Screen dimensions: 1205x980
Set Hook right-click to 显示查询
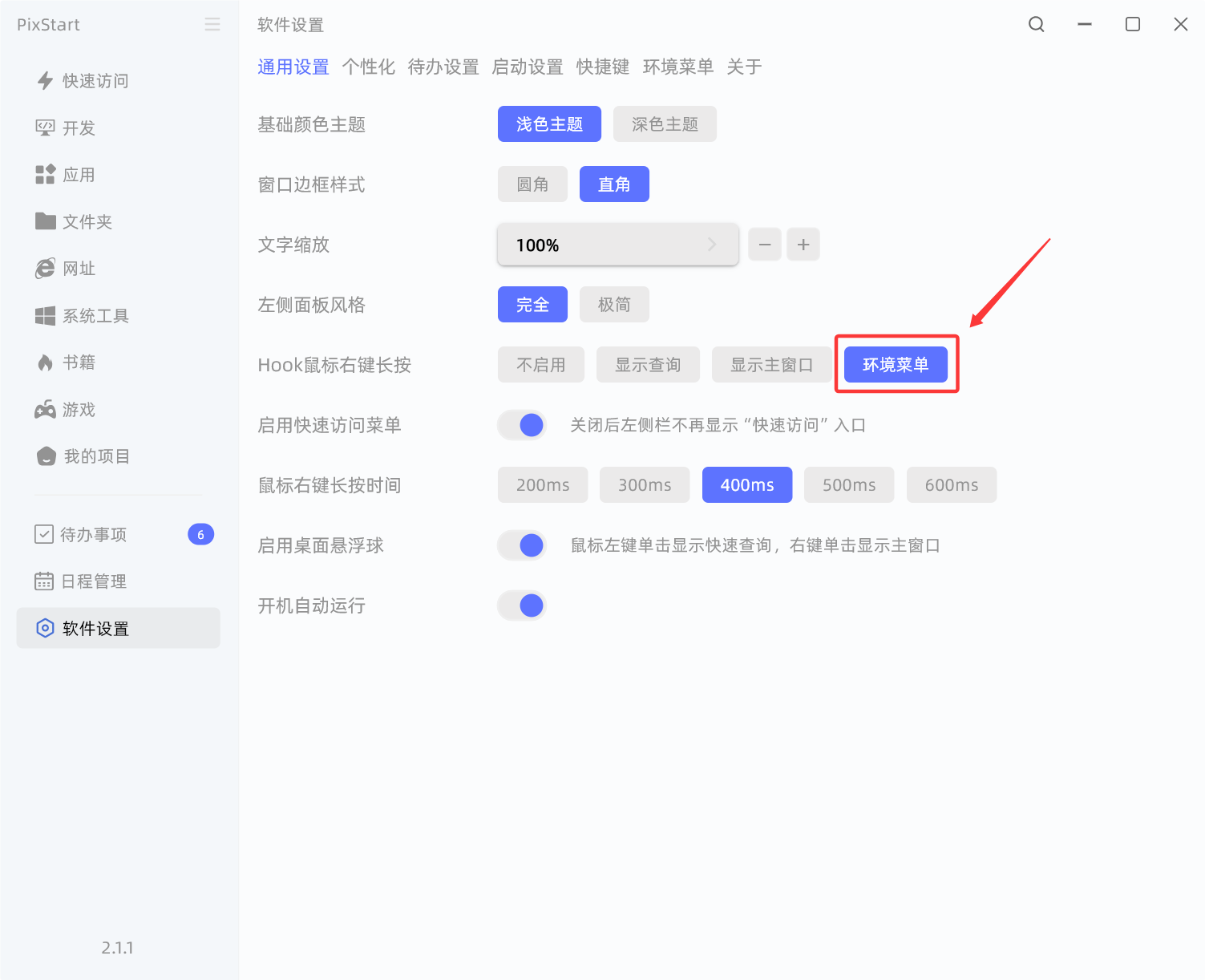click(x=648, y=365)
